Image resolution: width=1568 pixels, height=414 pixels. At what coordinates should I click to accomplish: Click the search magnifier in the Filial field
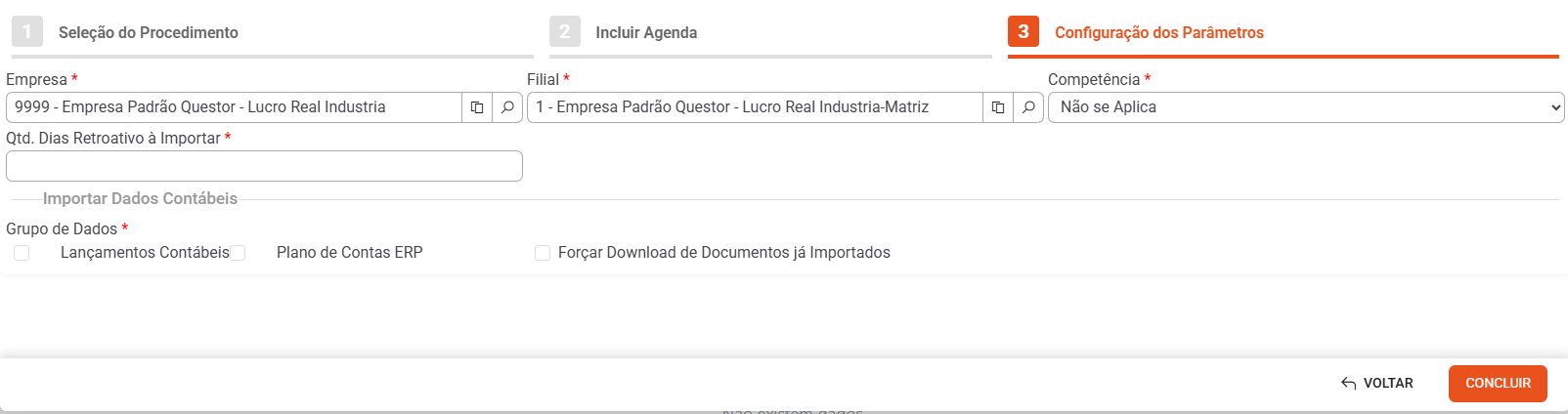[x=1028, y=107]
